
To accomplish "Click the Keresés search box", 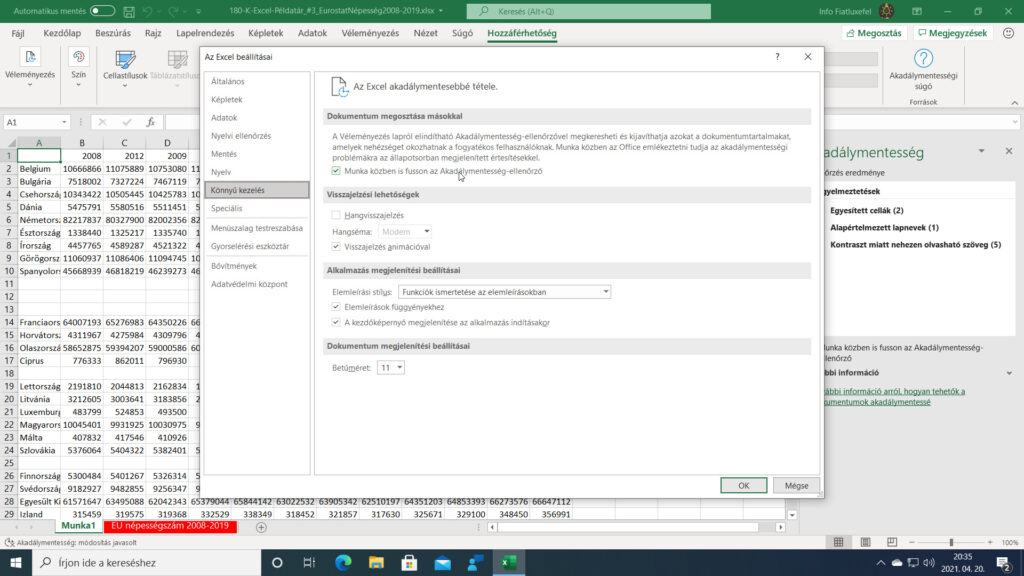I will click(588, 11).
